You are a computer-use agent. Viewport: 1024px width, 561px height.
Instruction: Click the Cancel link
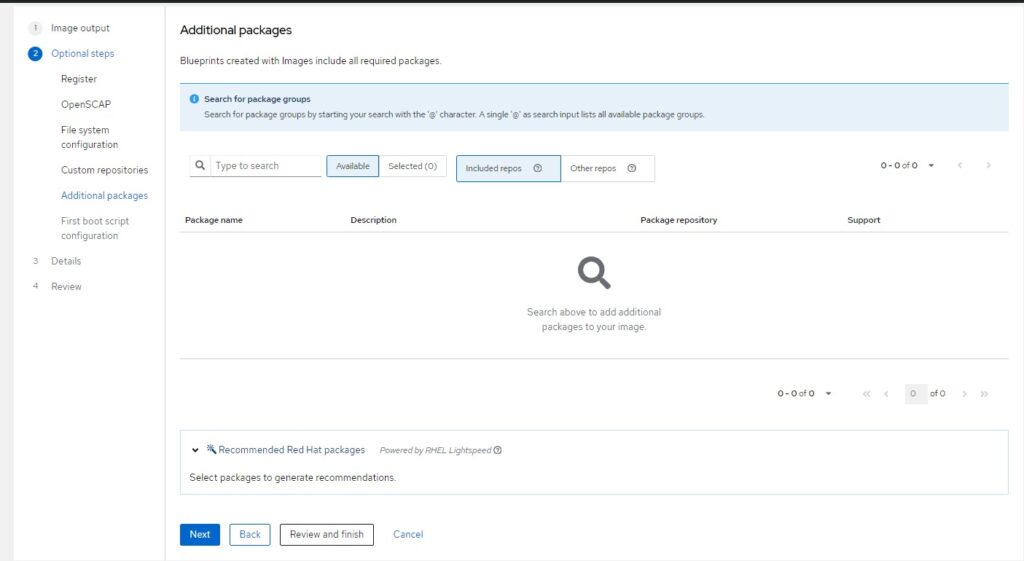pos(408,534)
